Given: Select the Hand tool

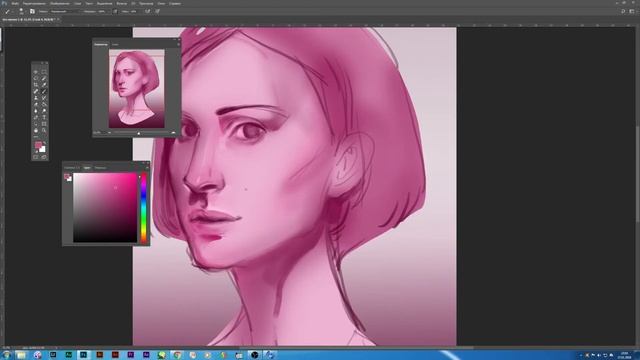Looking at the screenshot, I should [36, 131].
